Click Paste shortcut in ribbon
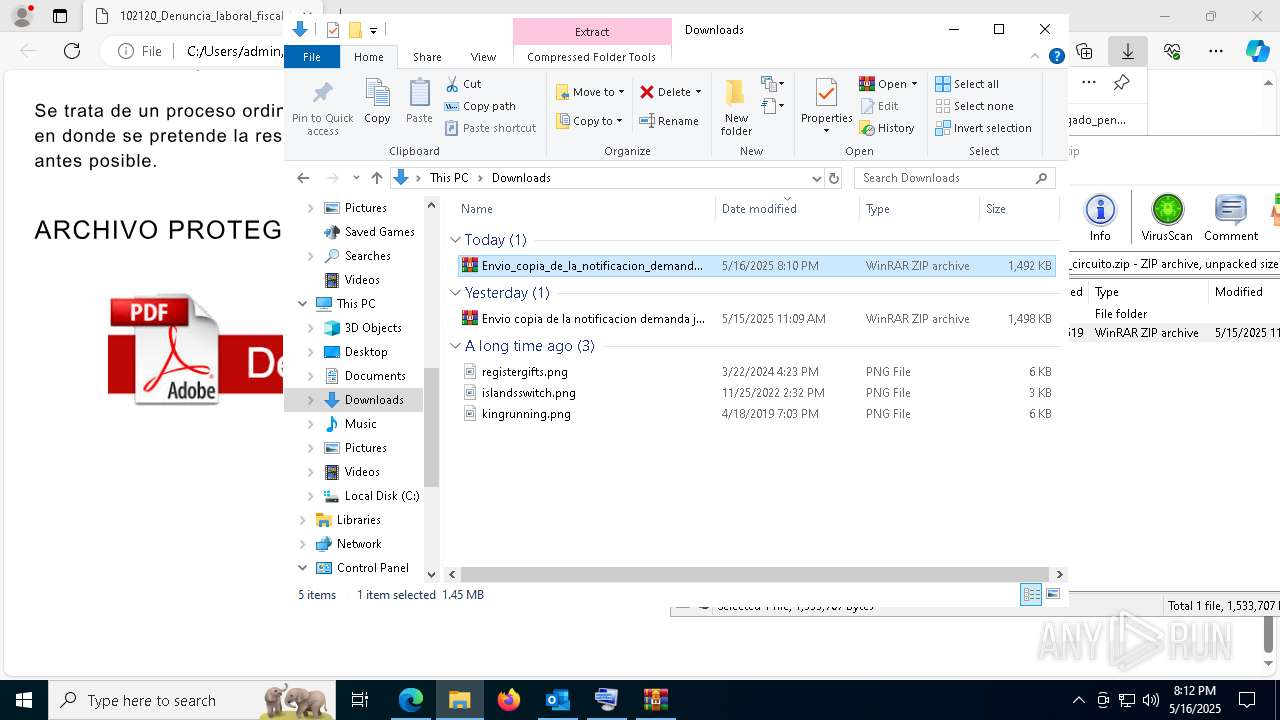The height and width of the screenshot is (720, 1280). pyautogui.click(x=490, y=128)
